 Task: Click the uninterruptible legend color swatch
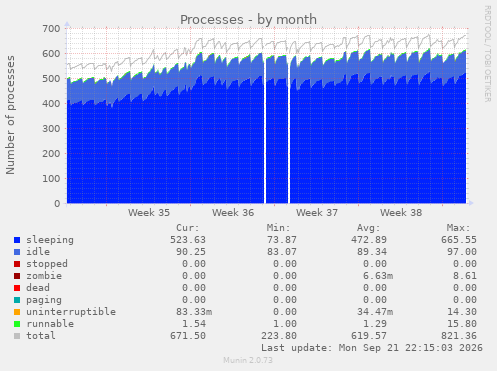(x=17, y=312)
